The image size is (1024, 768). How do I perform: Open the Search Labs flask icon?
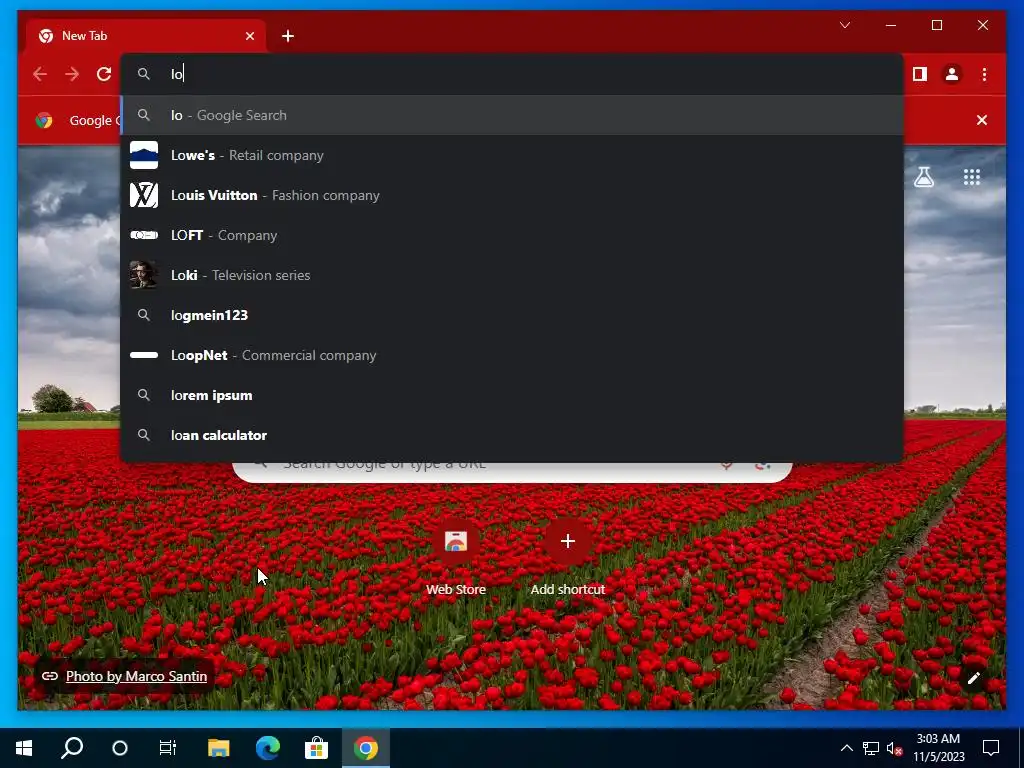923,177
